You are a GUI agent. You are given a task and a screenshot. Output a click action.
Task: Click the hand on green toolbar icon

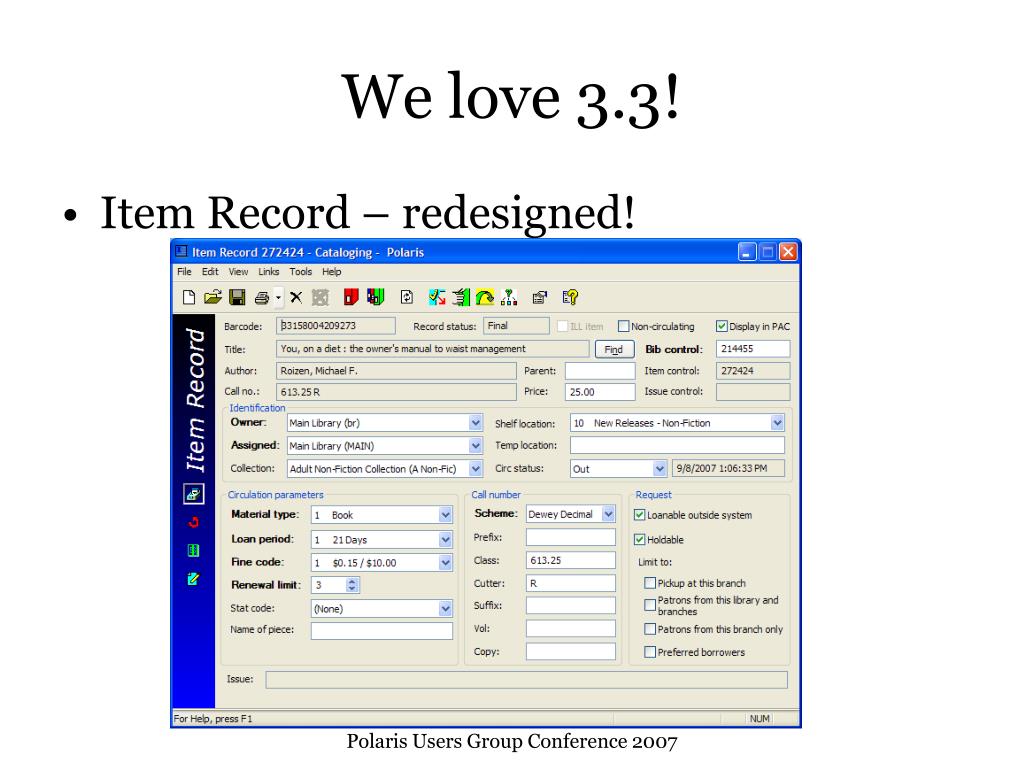461,298
